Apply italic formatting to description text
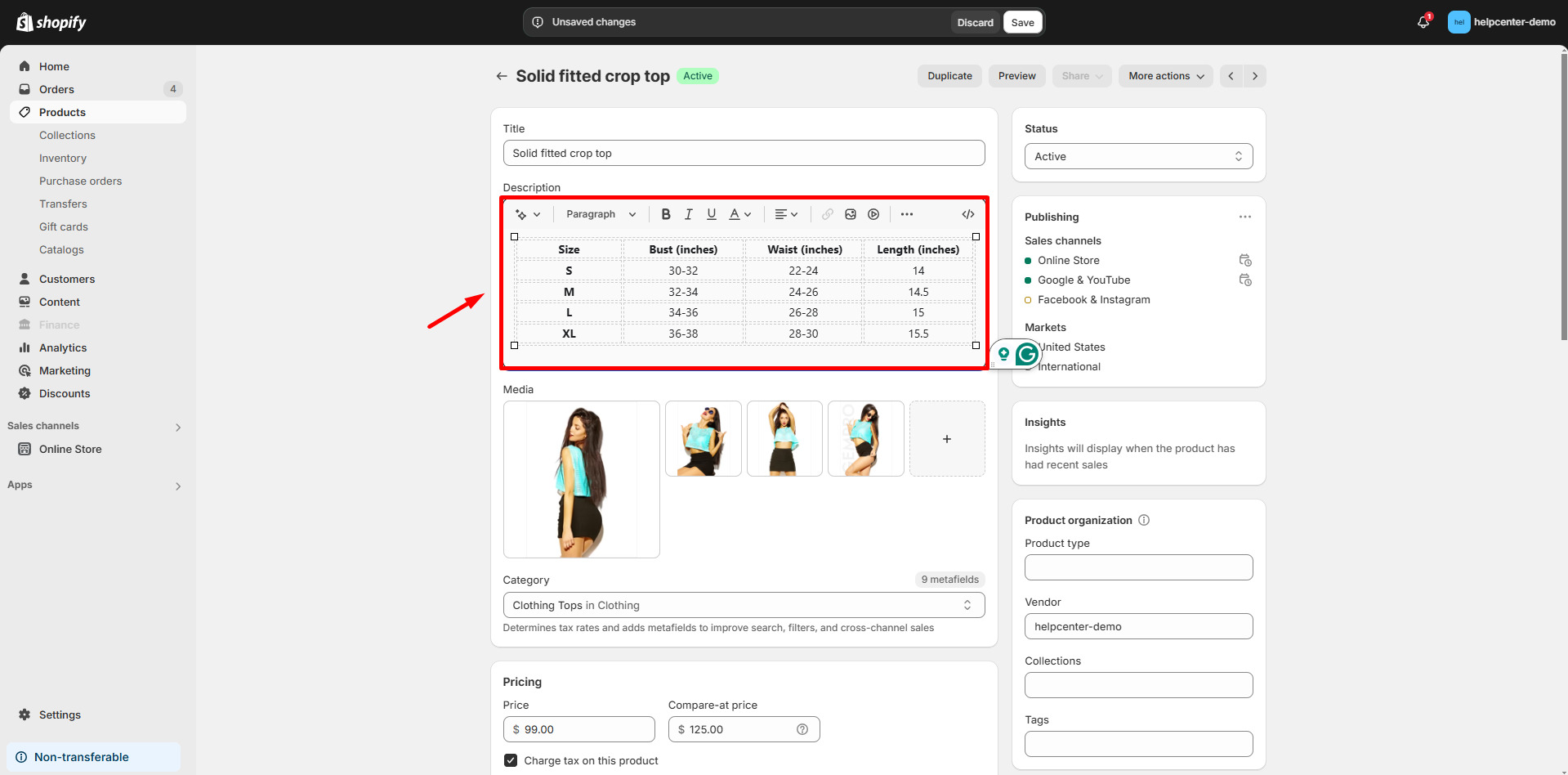The image size is (1568, 775). click(x=688, y=213)
